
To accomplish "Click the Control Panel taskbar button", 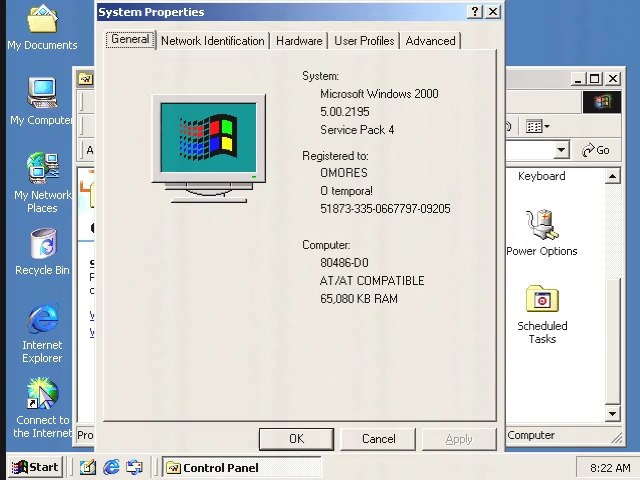I will 242,467.
